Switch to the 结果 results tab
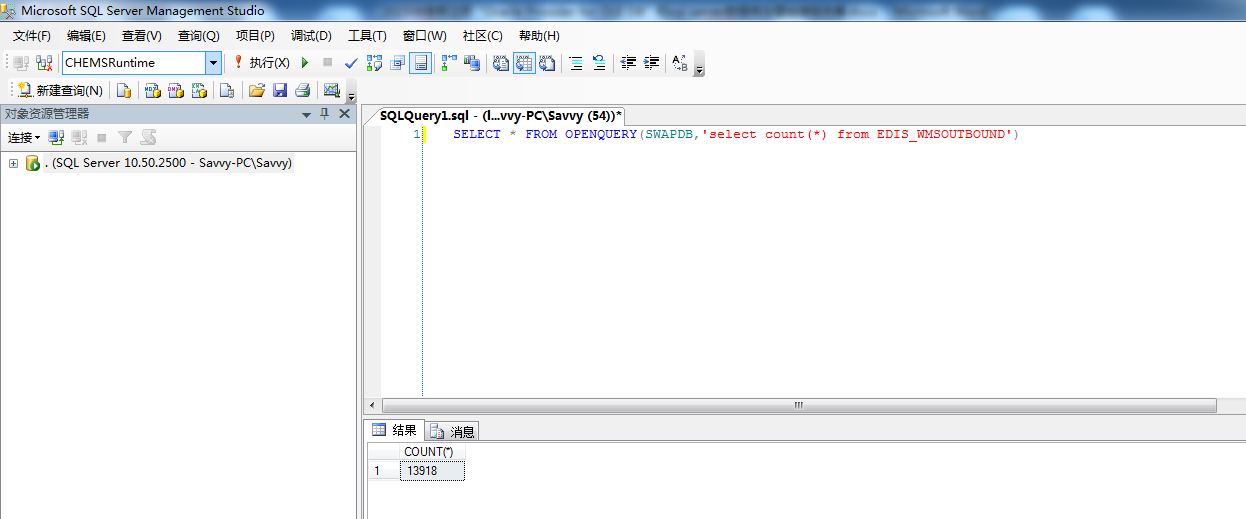The height and width of the screenshot is (519, 1246). [395, 430]
